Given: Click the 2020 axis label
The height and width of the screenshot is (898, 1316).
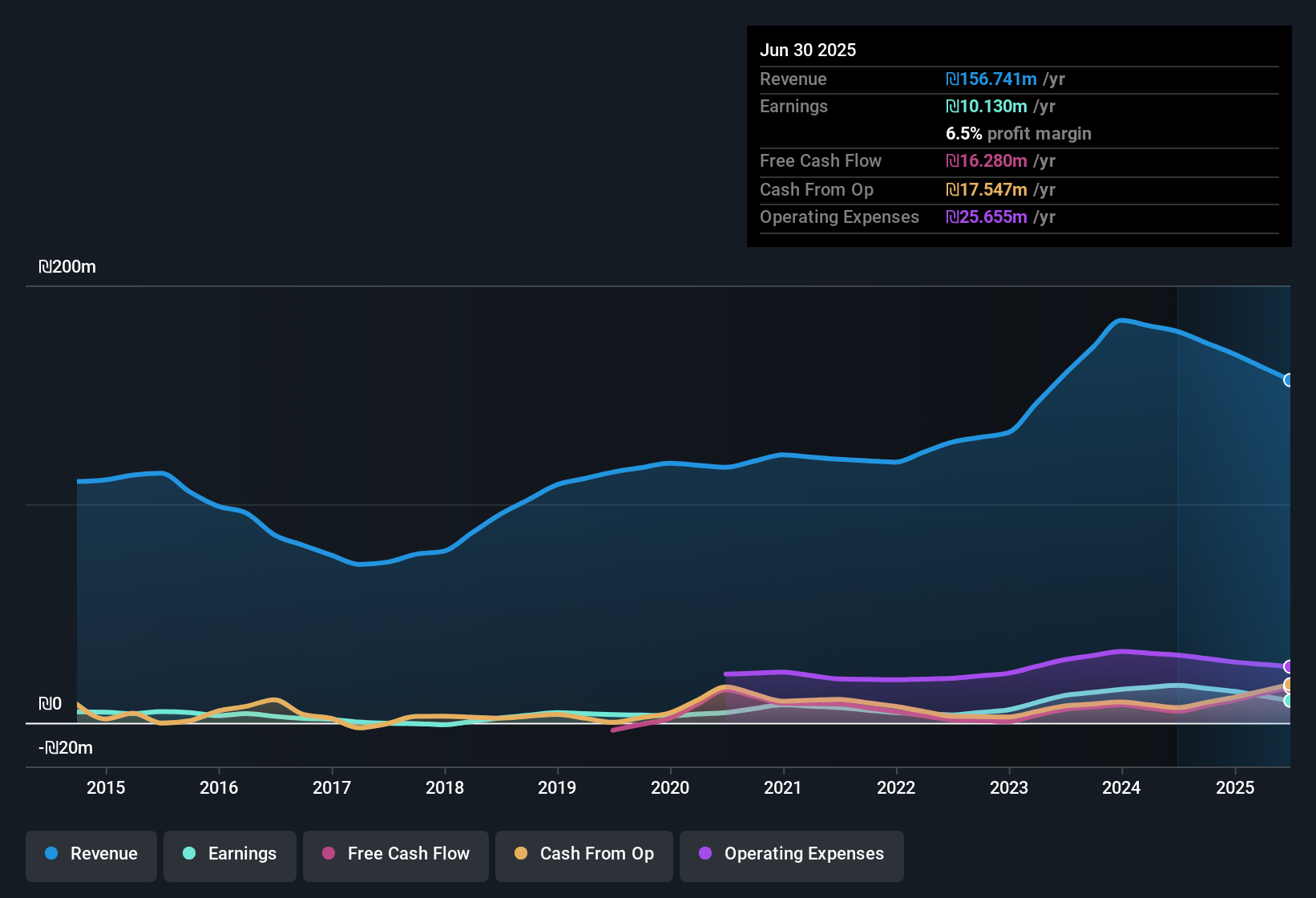Looking at the screenshot, I should (x=670, y=787).
